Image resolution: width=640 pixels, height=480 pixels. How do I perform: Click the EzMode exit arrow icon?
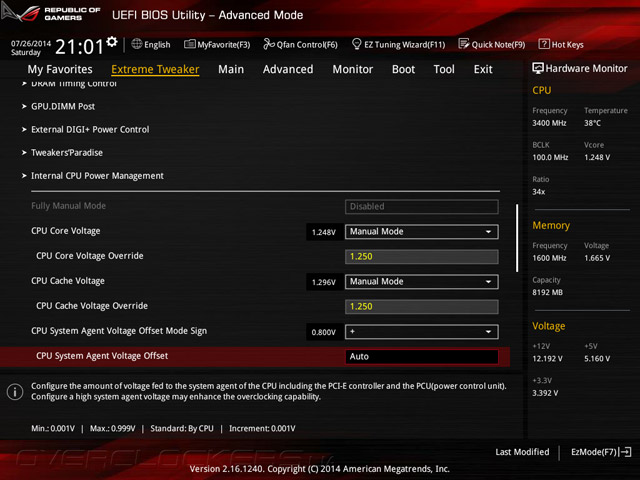point(625,452)
